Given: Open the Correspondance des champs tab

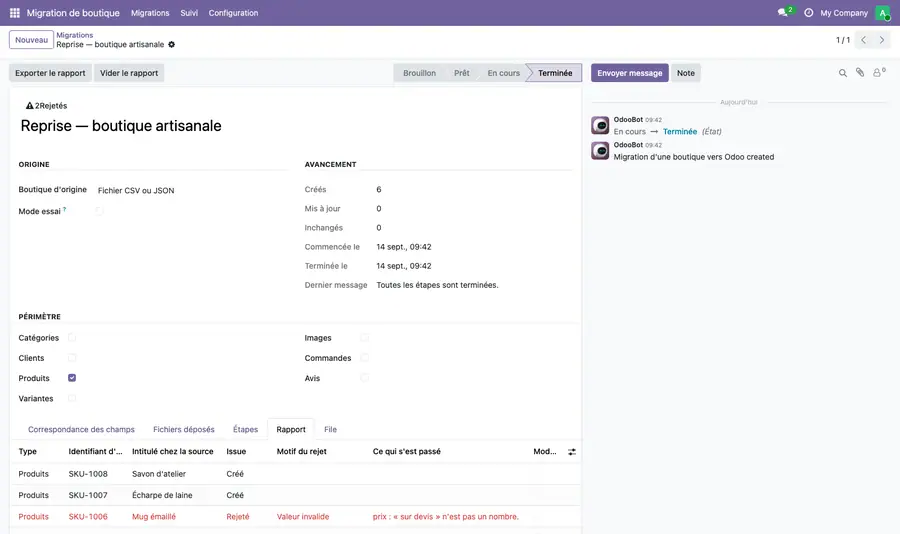Looking at the screenshot, I should (82, 429).
